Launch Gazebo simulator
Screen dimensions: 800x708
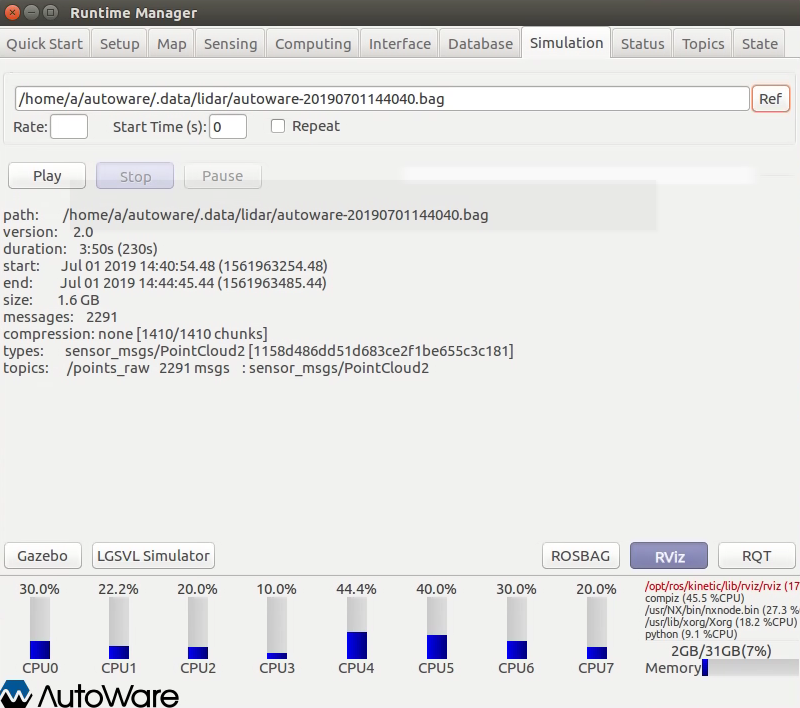[x=43, y=555]
